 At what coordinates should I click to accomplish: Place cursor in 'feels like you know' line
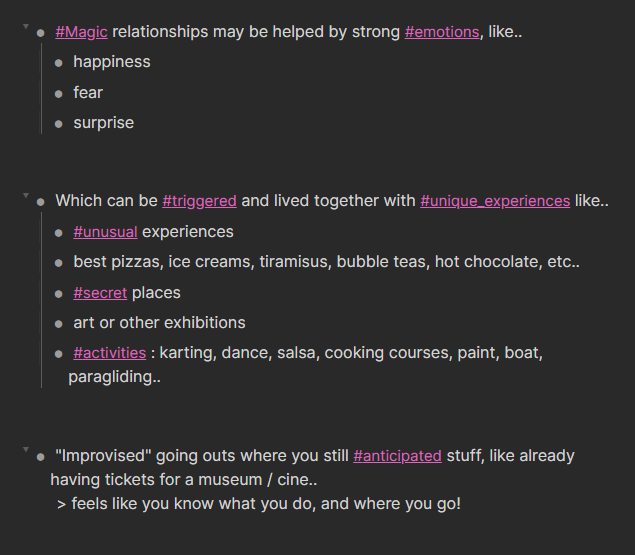point(259,504)
